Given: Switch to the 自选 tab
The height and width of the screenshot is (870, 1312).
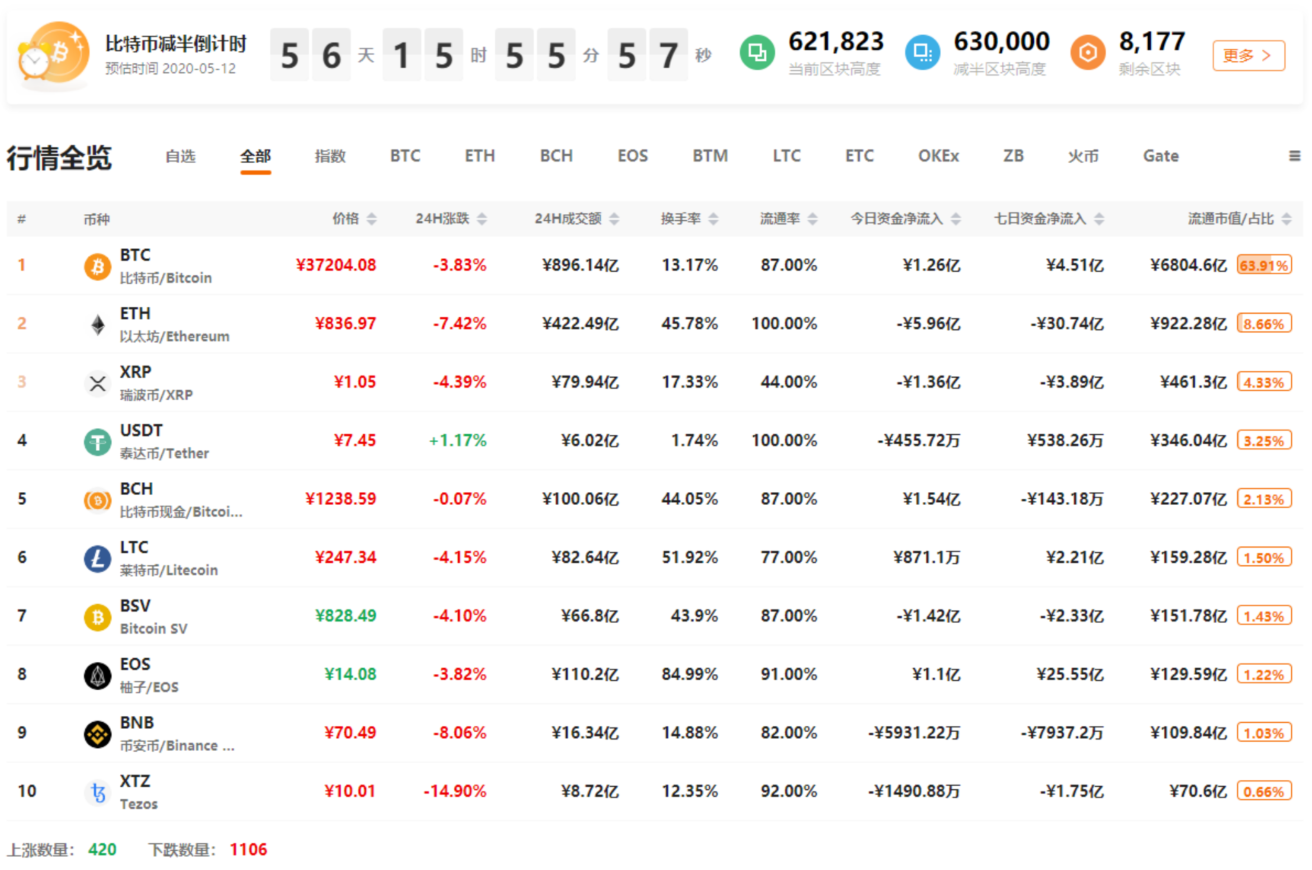Looking at the screenshot, I should click(x=180, y=156).
